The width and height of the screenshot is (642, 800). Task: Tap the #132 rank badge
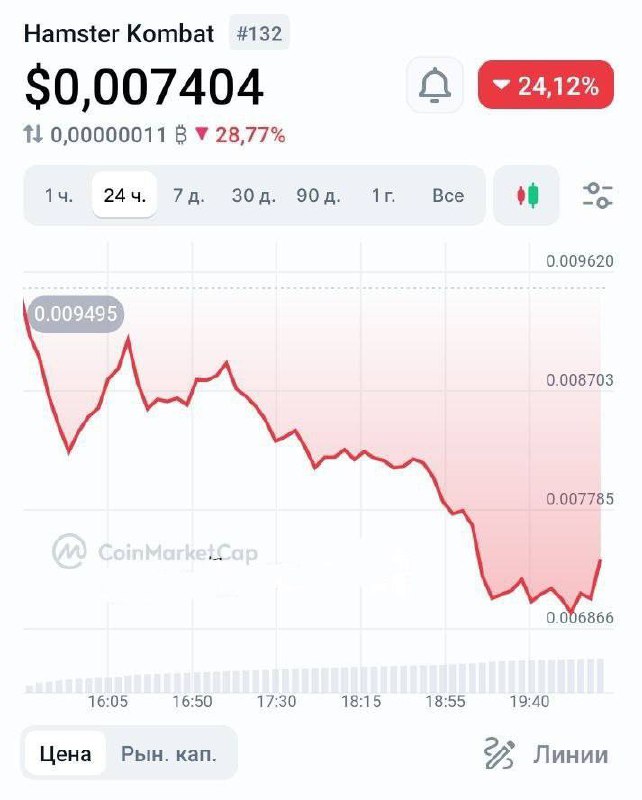click(259, 34)
